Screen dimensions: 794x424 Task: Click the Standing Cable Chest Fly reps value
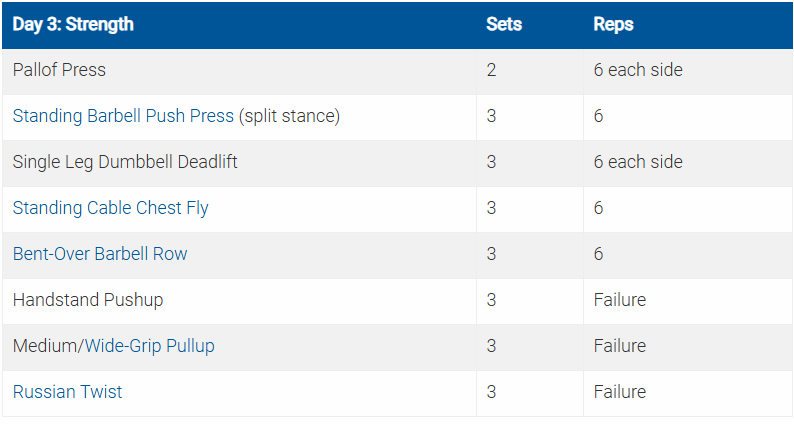(x=598, y=208)
